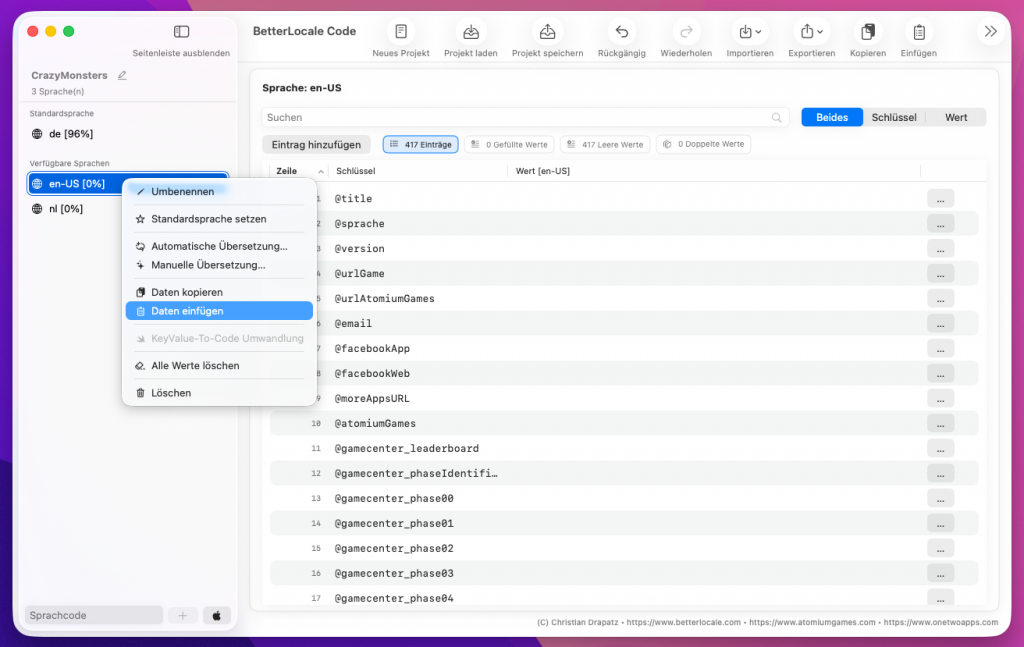Click the Neues Projekt toolbar icon
Image resolution: width=1024 pixels, height=647 pixels.
(x=401, y=32)
